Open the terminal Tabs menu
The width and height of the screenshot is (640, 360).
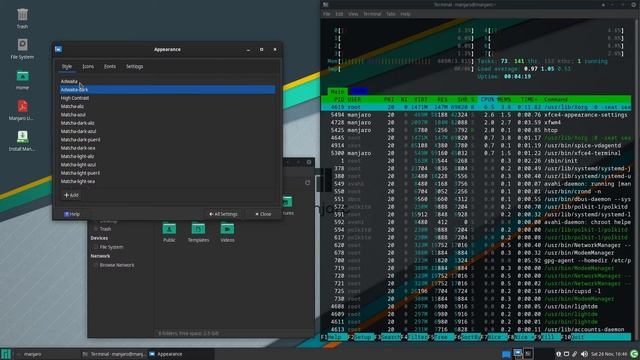click(x=391, y=14)
